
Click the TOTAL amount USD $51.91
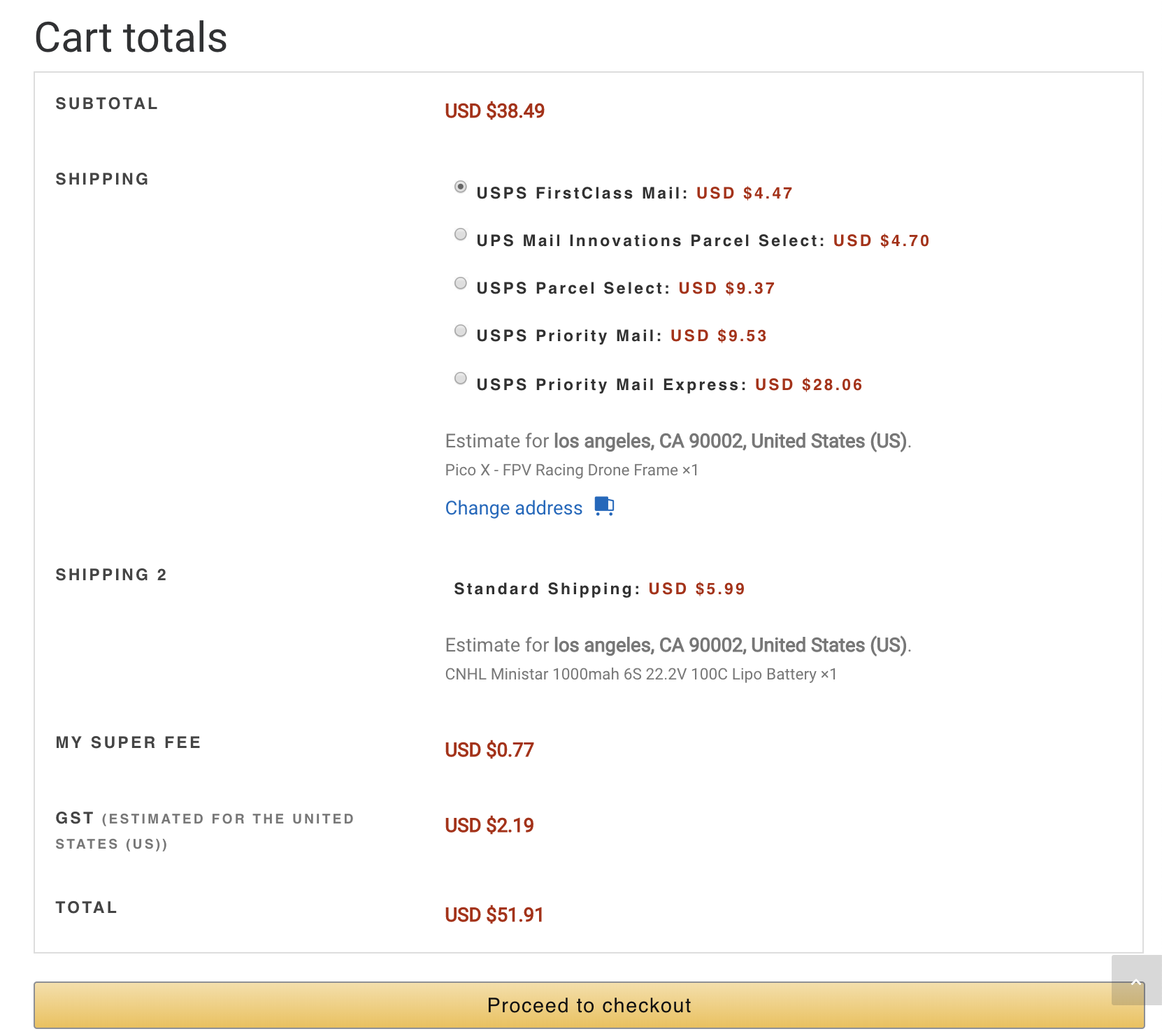coord(494,914)
